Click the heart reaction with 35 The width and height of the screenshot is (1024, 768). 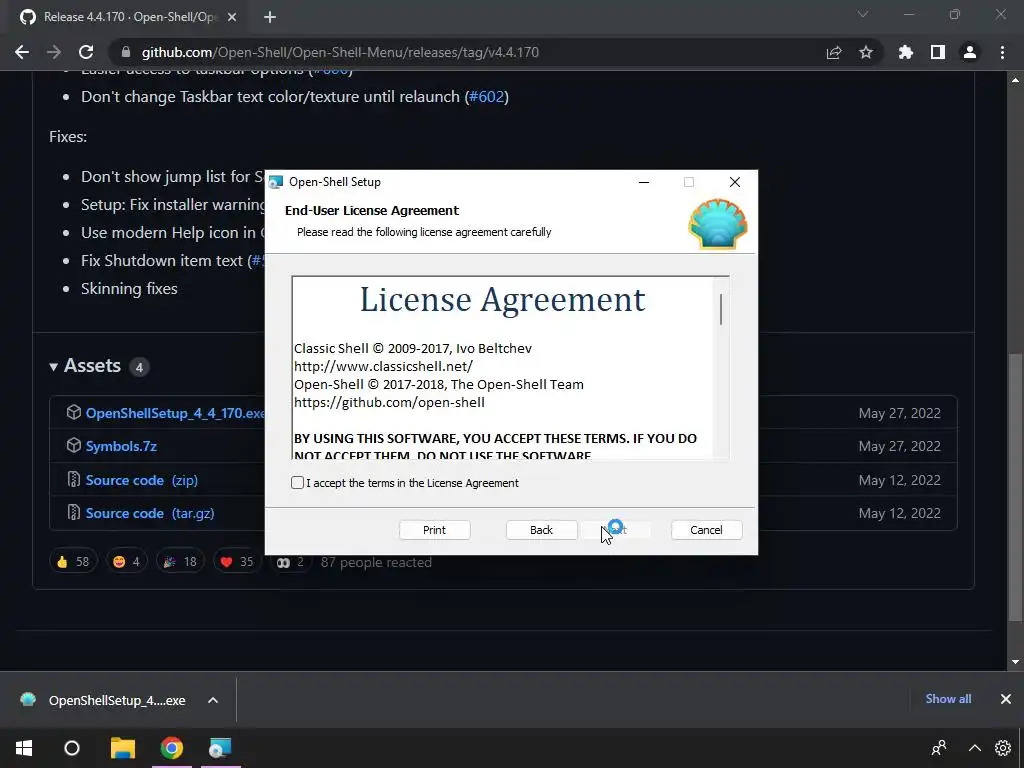pos(237,562)
